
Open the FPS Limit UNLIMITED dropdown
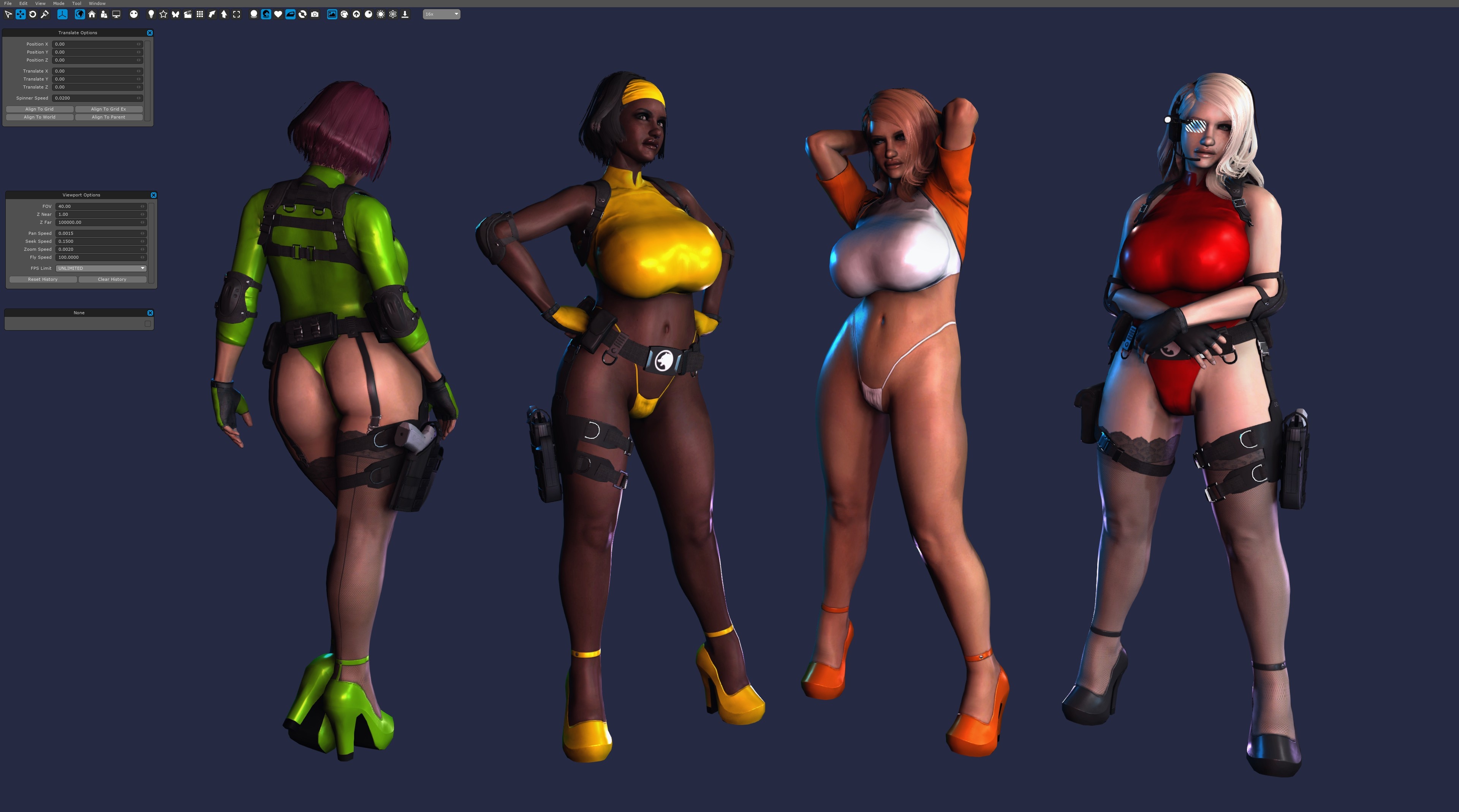tap(101, 268)
